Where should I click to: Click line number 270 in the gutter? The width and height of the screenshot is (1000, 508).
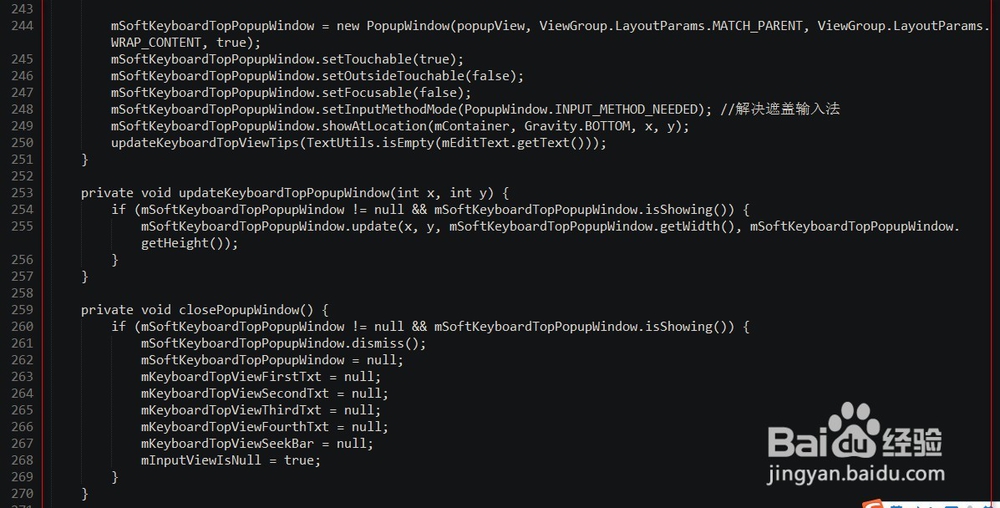22,493
